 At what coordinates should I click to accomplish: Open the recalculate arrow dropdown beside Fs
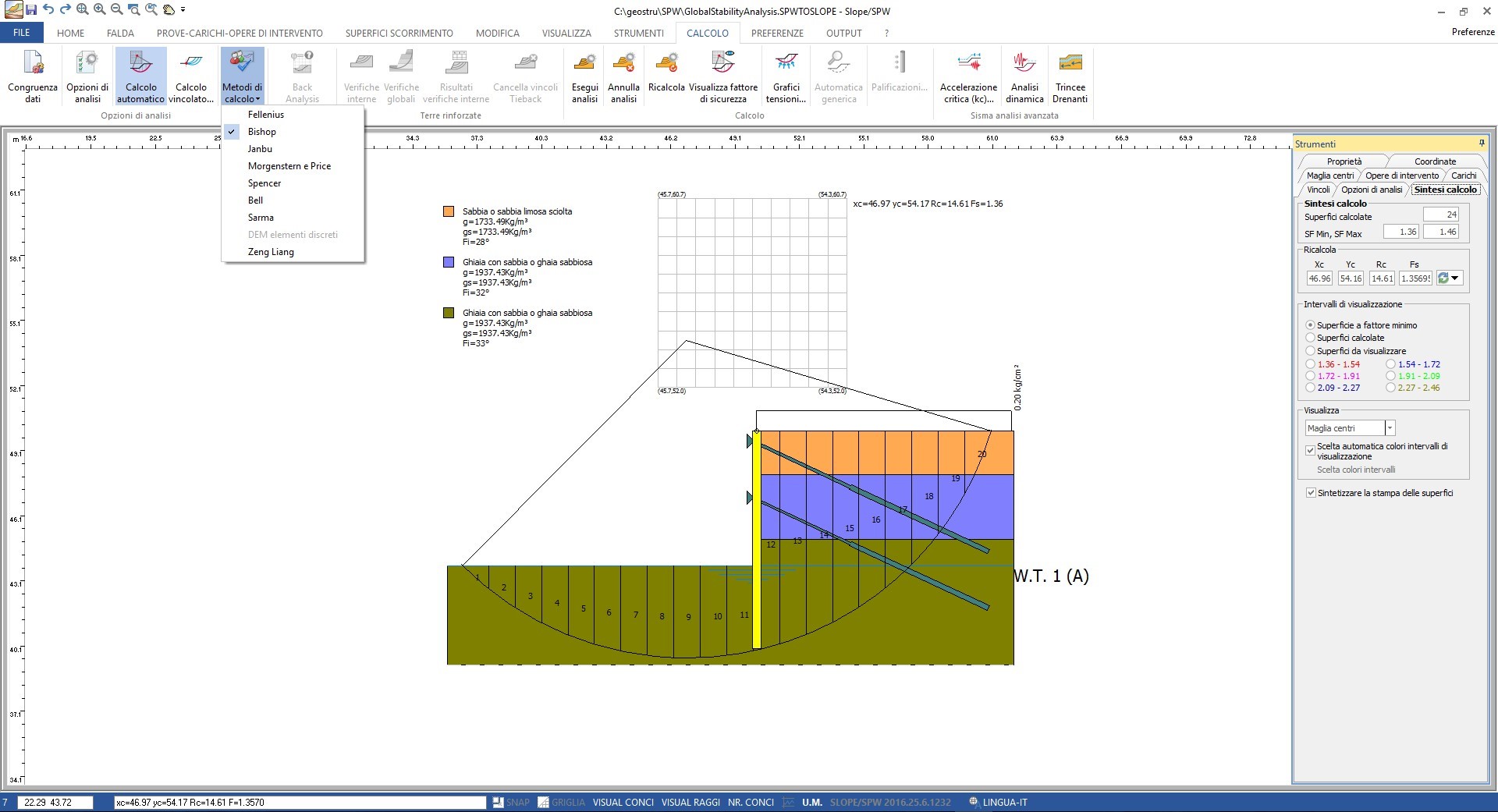(x=1455, y=278)
